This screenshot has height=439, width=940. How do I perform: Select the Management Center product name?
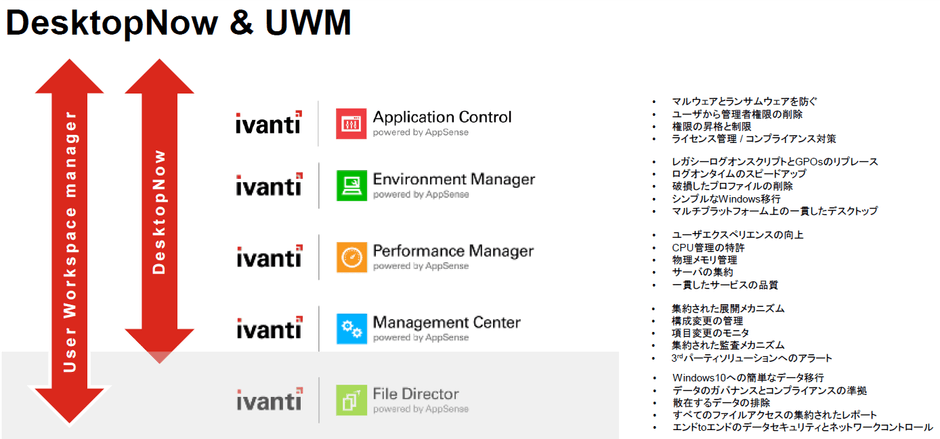[x=446, y=322]
